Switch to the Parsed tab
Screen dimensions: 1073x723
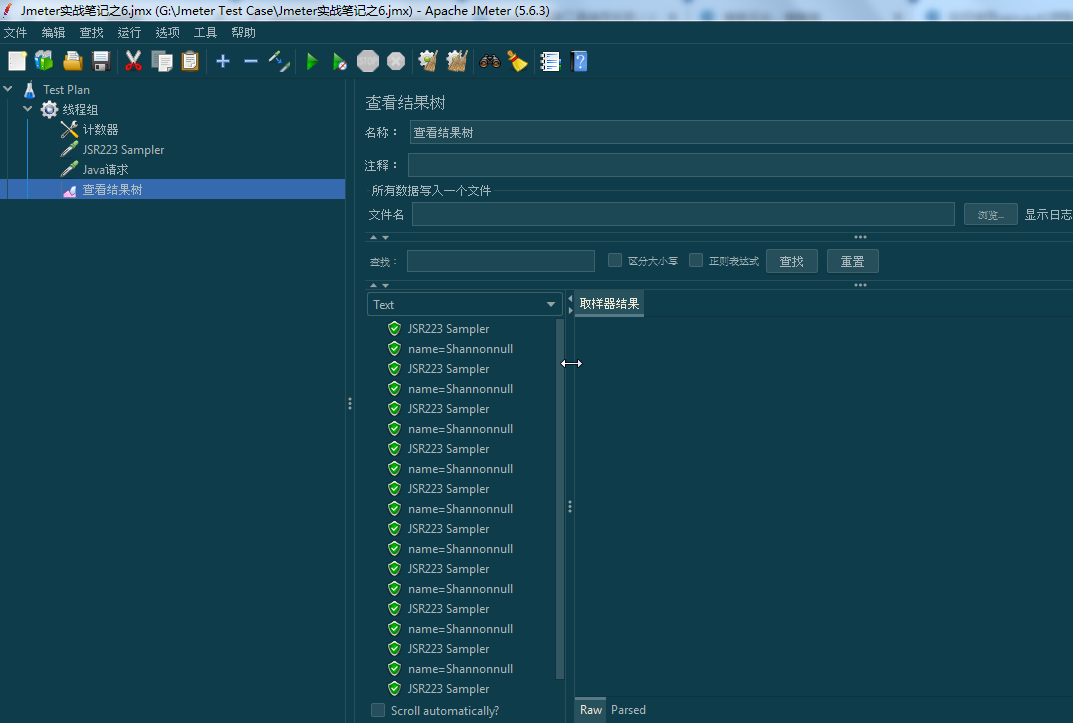(628, 710)
